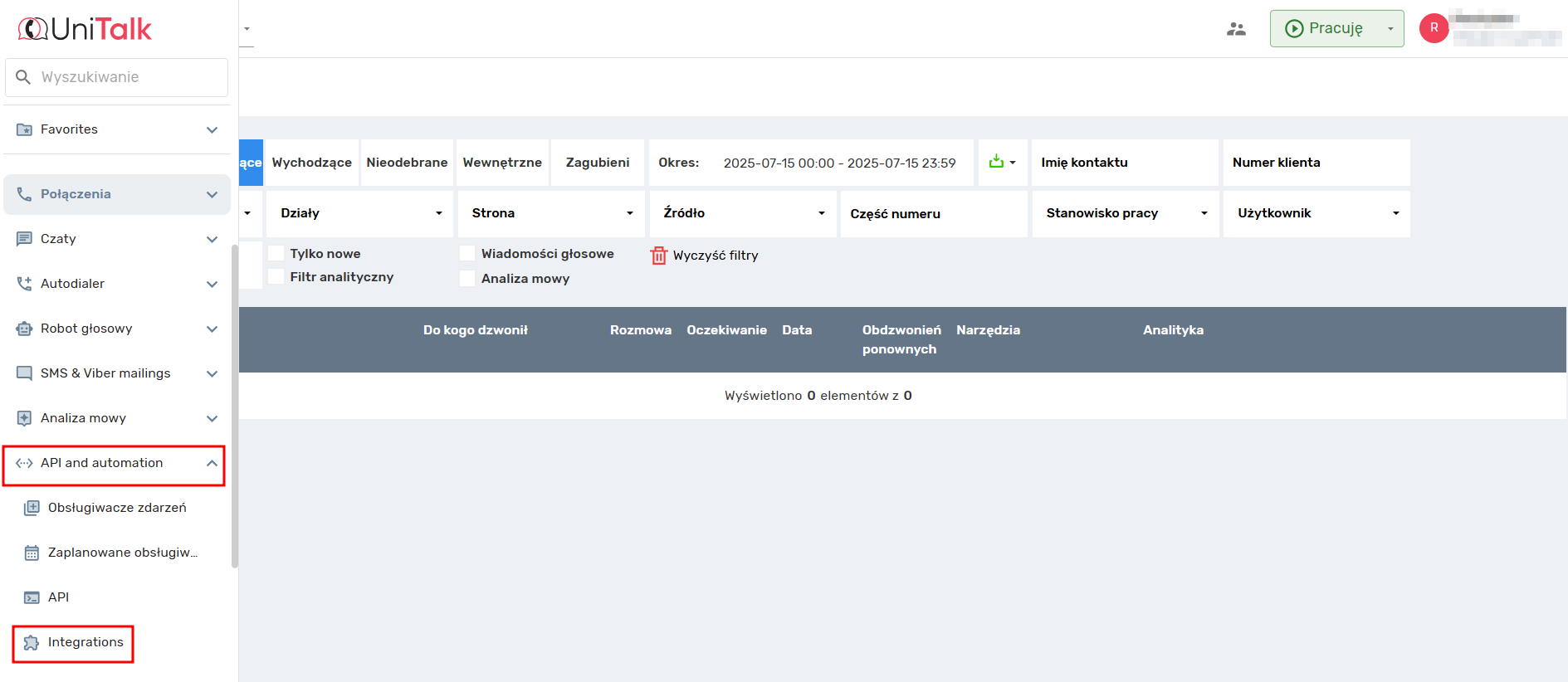
Task: Switch to the Nieodebrane tab
Action: pyautogui.click(x=407, y=163)
